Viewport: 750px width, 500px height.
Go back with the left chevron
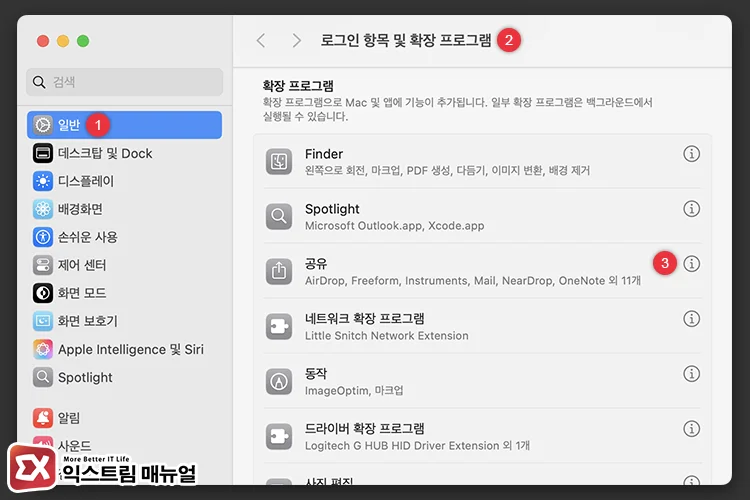(x=261, y=40)
